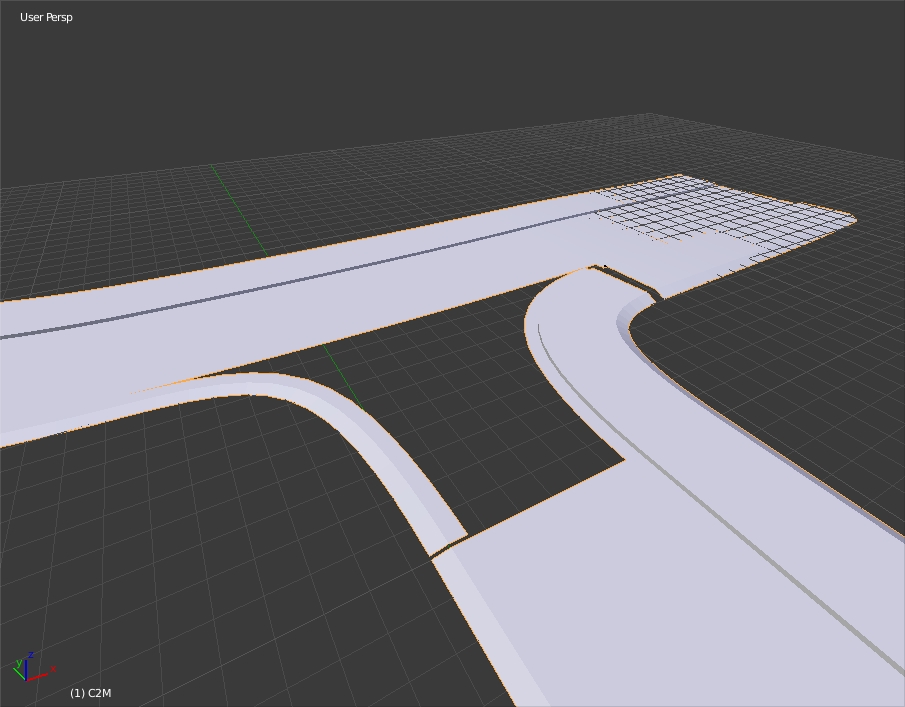The image size is (905, 707).
Task: Click the User Persp view label
Action: 46,17
